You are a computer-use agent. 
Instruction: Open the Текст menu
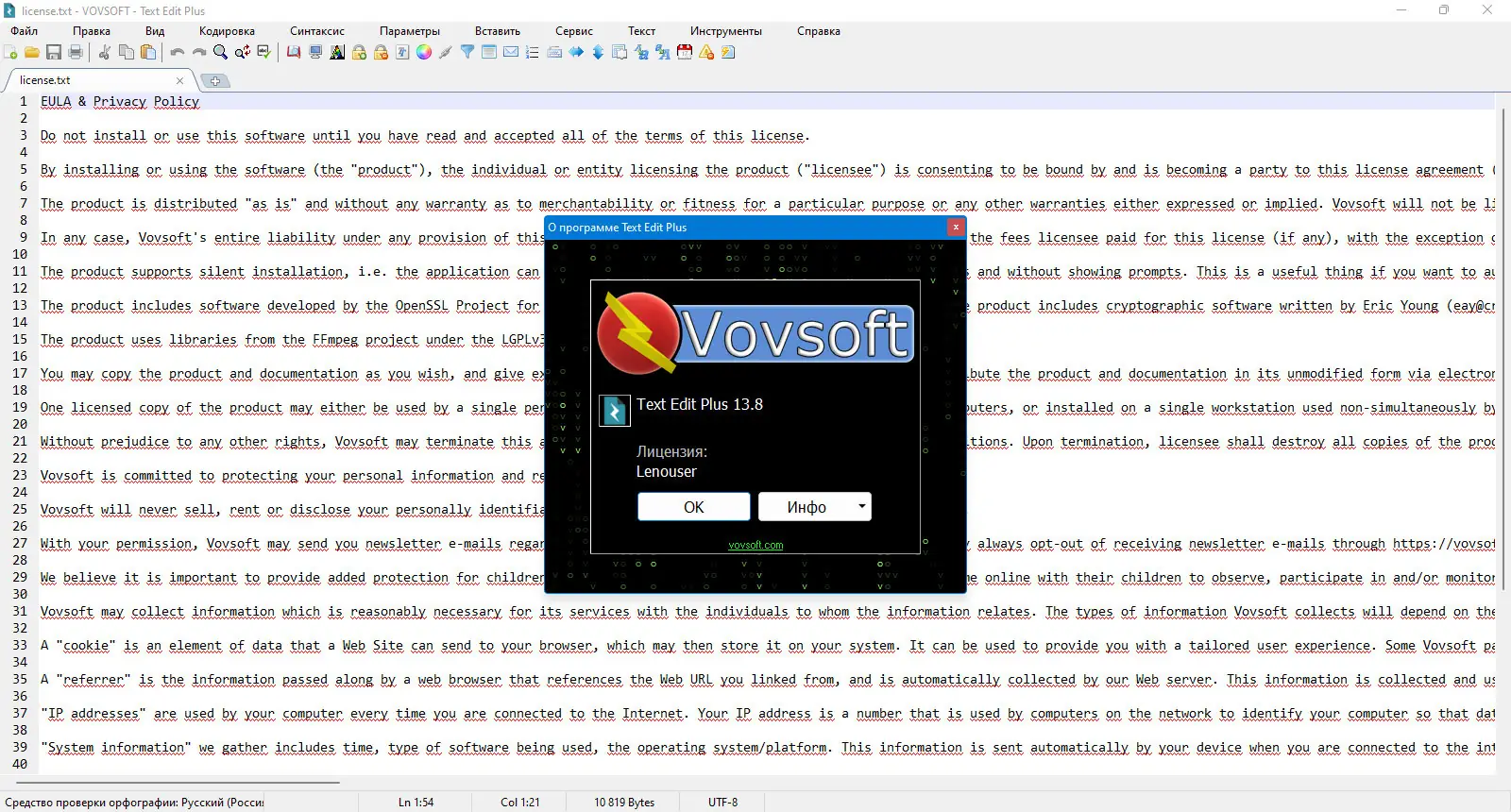click(642, 31)
